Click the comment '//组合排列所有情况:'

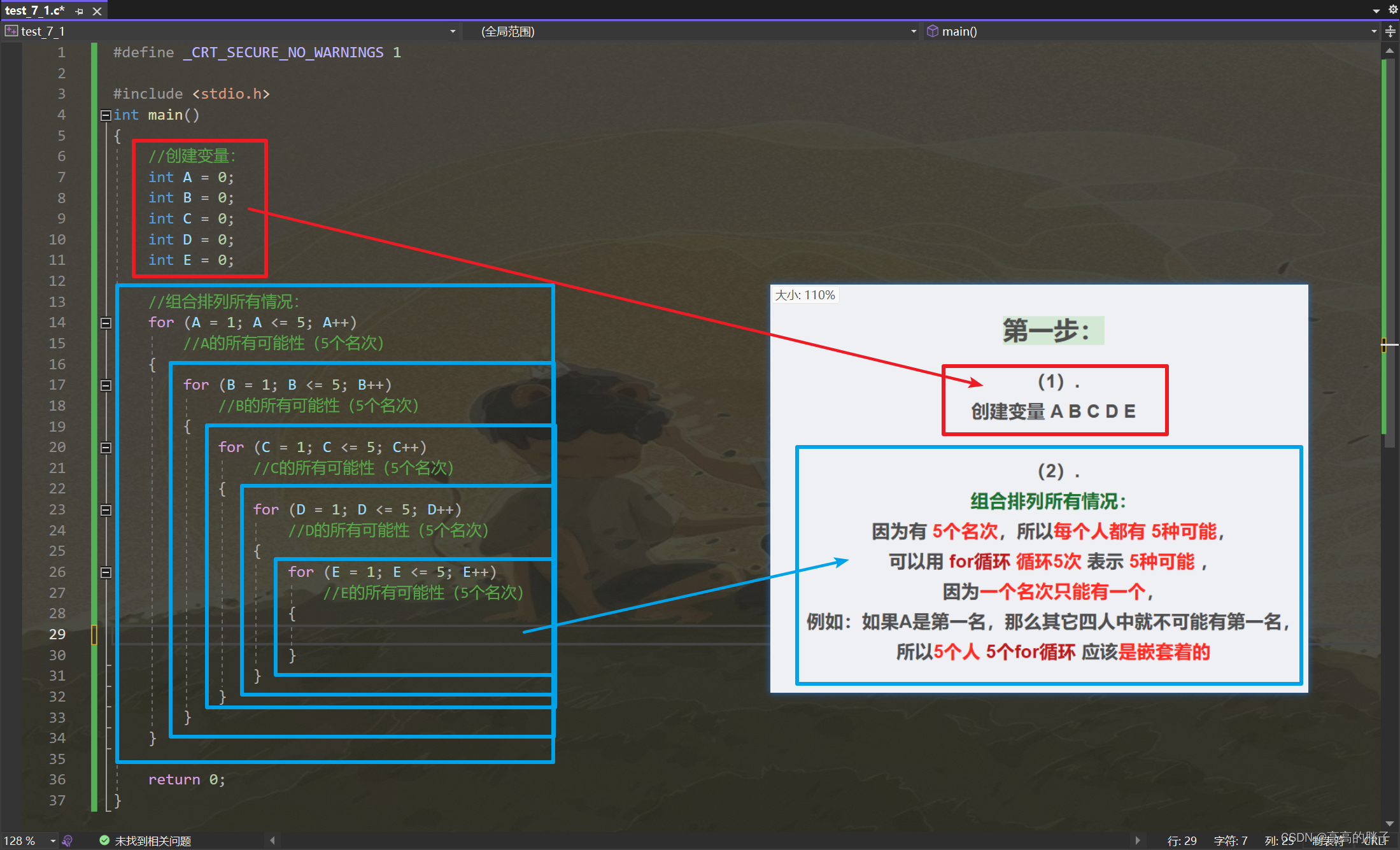coord(224,301)
